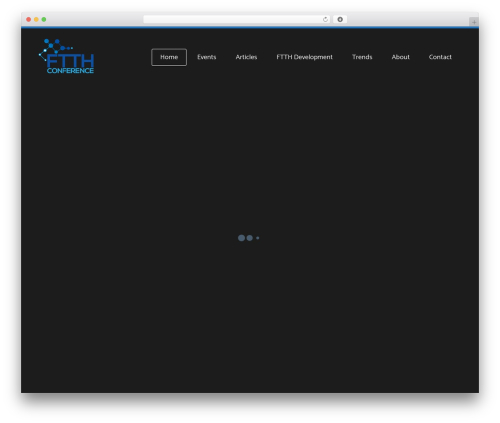
Task: Minimize window using yellow button
Action: (36, 19)
